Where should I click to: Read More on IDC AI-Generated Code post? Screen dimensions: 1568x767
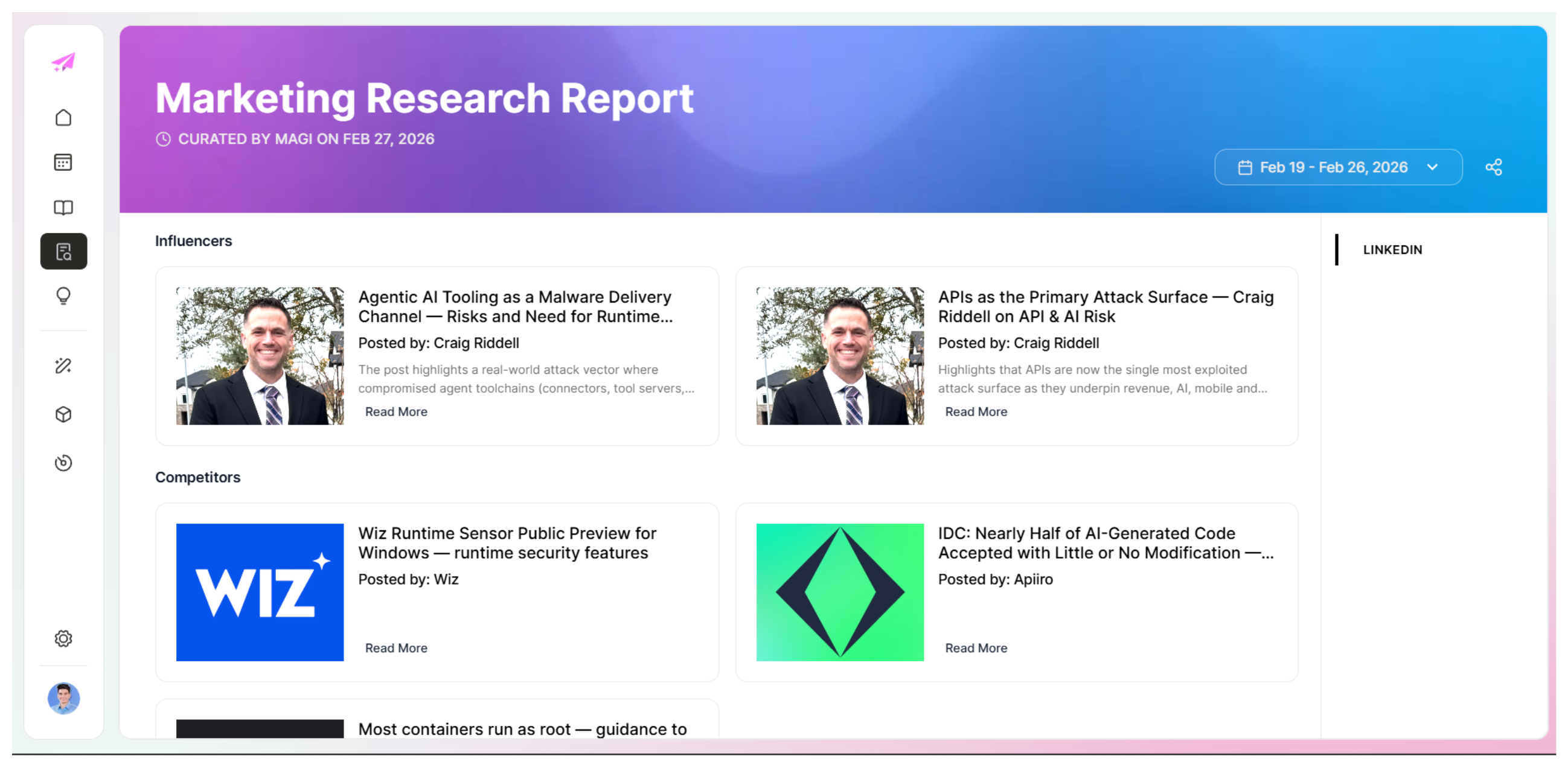tap(975, 647)
